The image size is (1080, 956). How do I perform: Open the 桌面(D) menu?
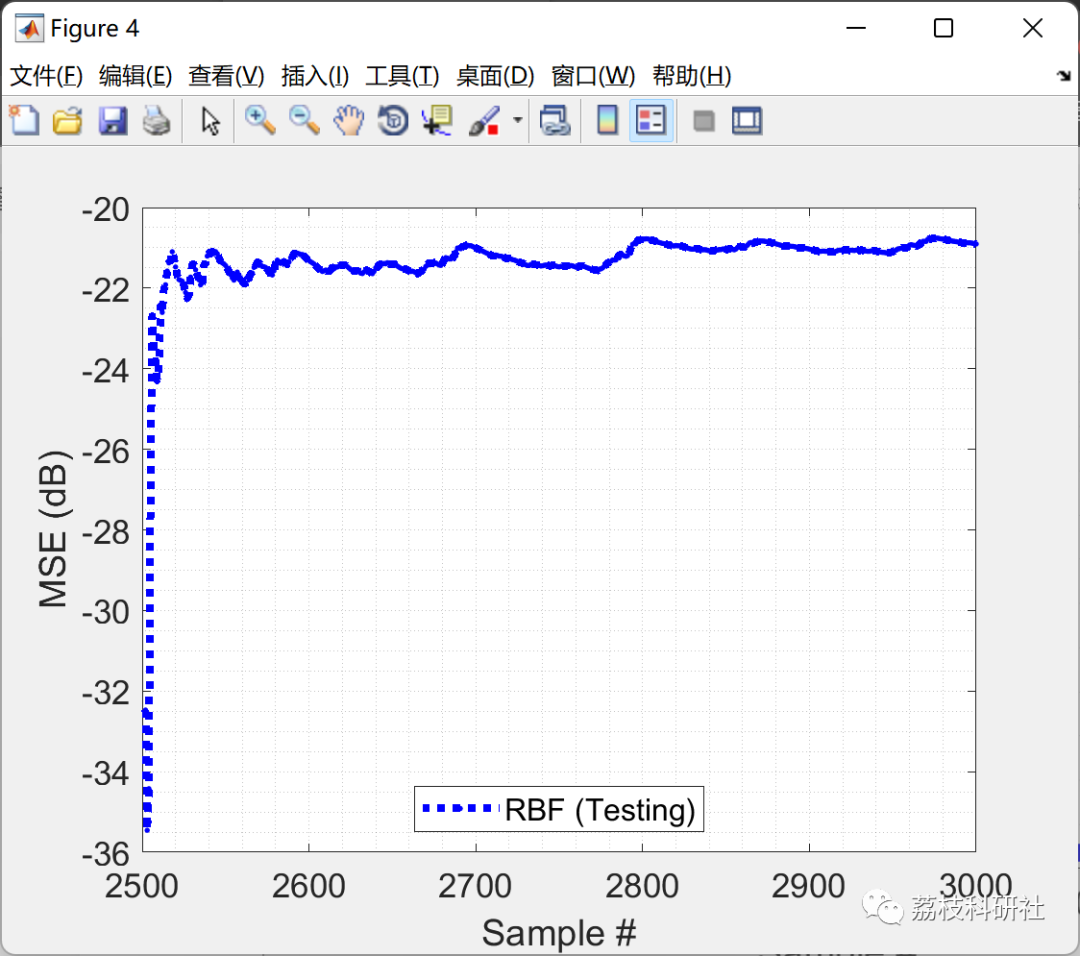pyautogui.click(x=495, y=76)
